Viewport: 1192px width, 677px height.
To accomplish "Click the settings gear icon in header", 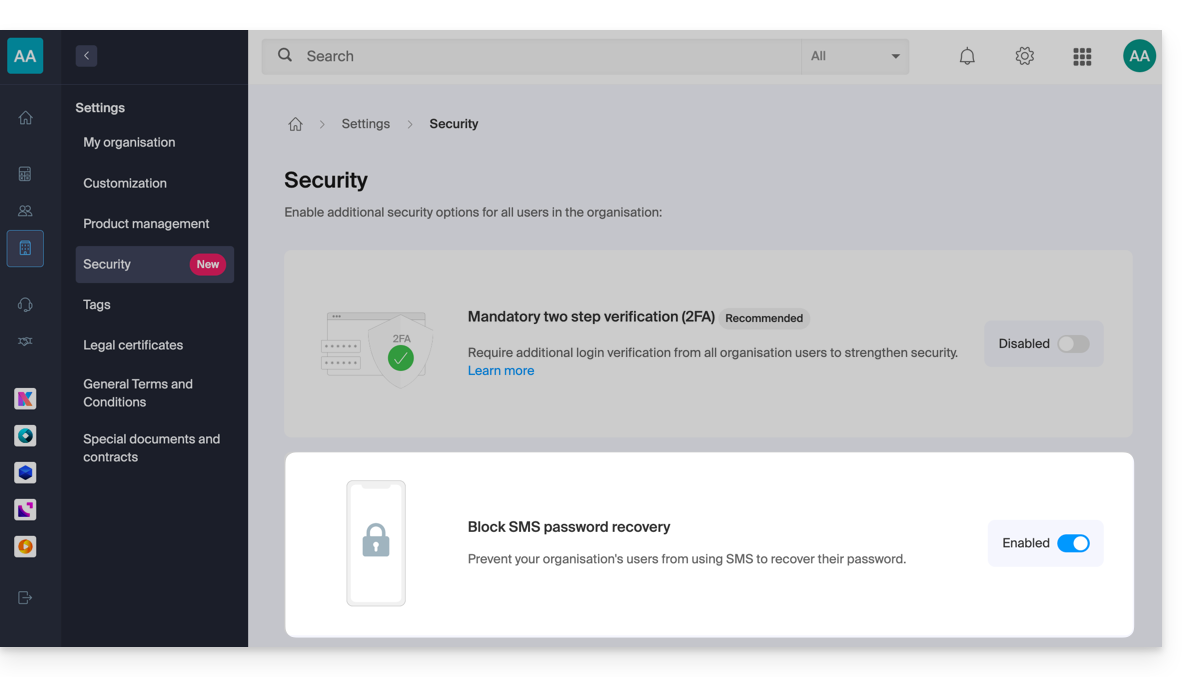I will click(x=1024, y=57).
